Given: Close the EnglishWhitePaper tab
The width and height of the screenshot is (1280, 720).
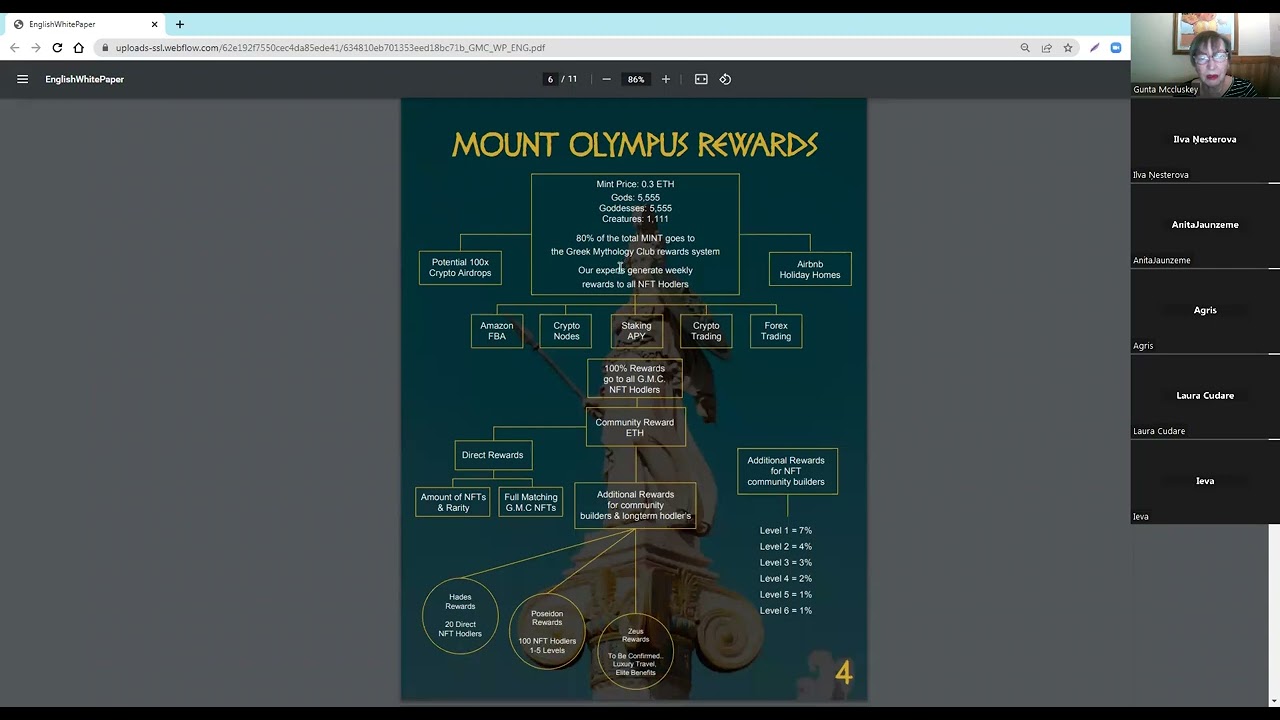Looking at the screenshot, I should [154, 24].
